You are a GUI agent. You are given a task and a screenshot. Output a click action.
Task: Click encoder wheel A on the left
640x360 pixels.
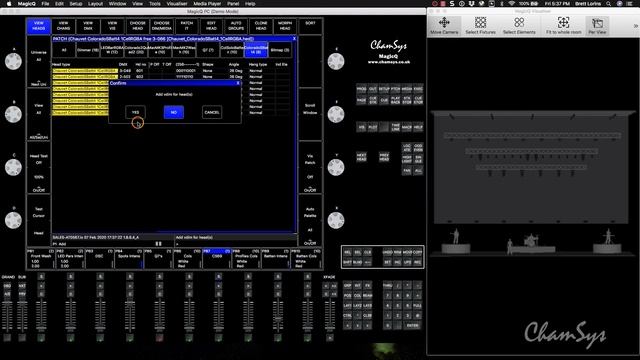[x=13, y=62]
